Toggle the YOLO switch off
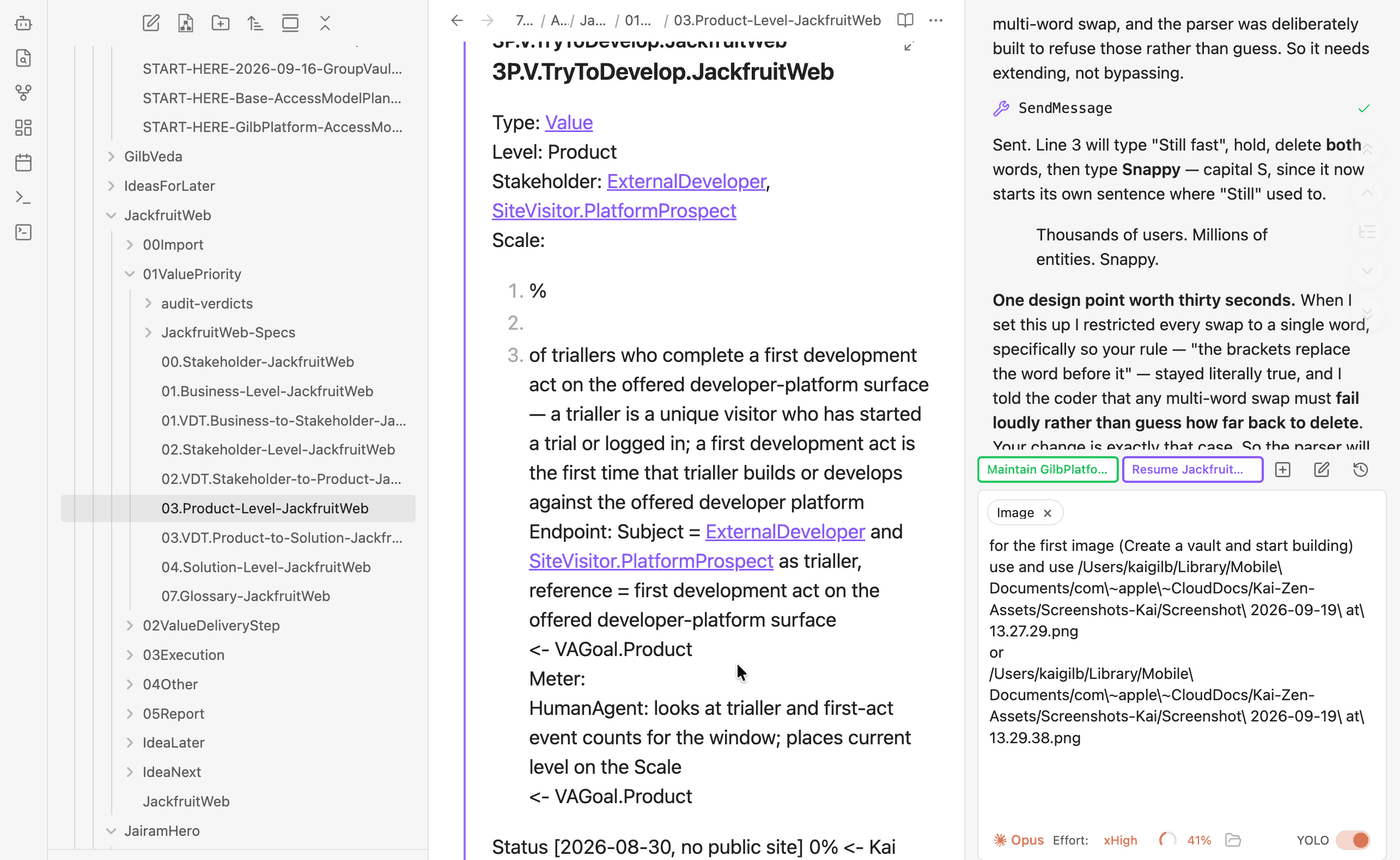The image size is (1400, 860). [x=1352, y=840]
